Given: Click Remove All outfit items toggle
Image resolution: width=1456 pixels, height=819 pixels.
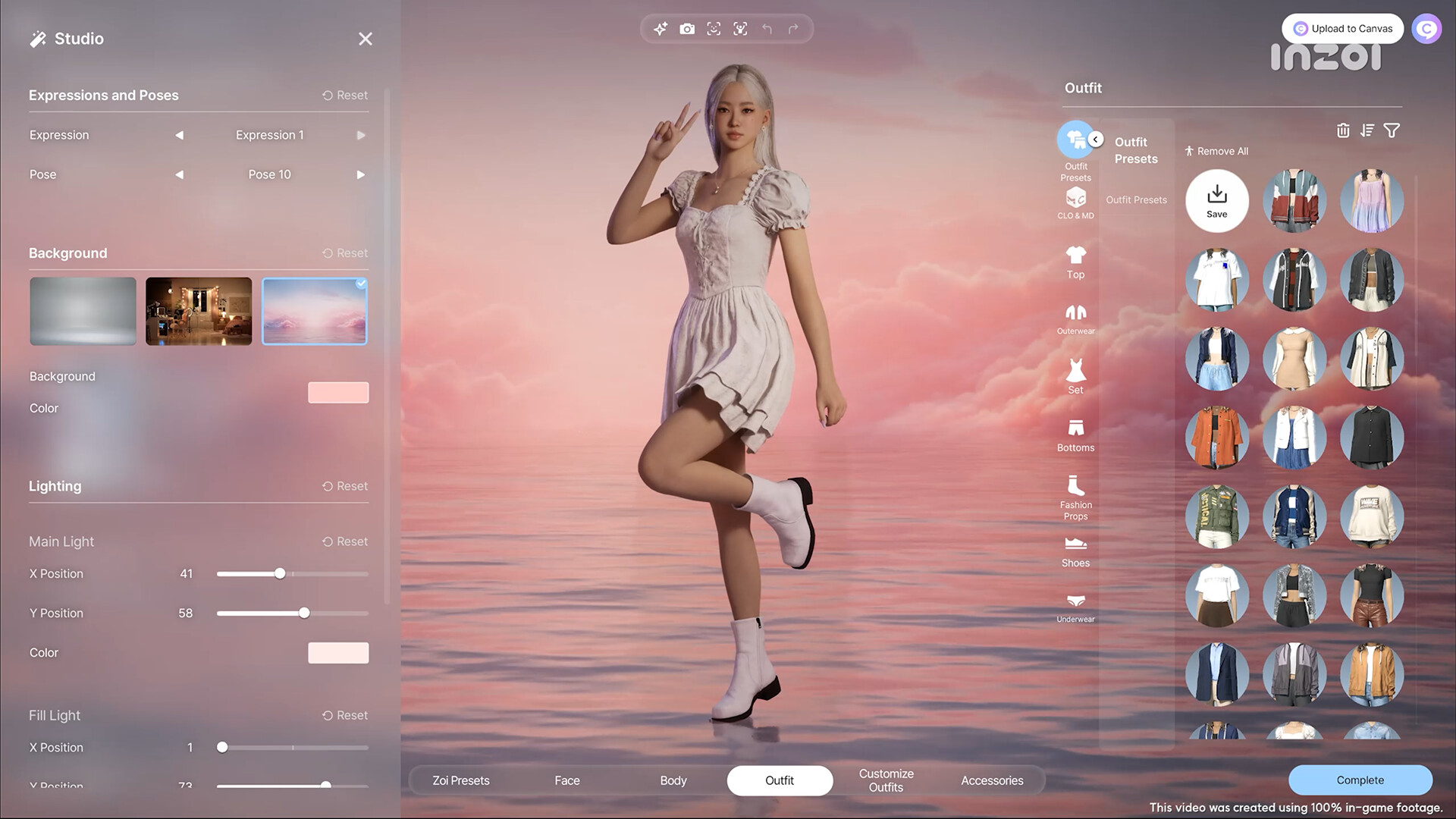Looking at the screenshot, I should (1216, 150).
